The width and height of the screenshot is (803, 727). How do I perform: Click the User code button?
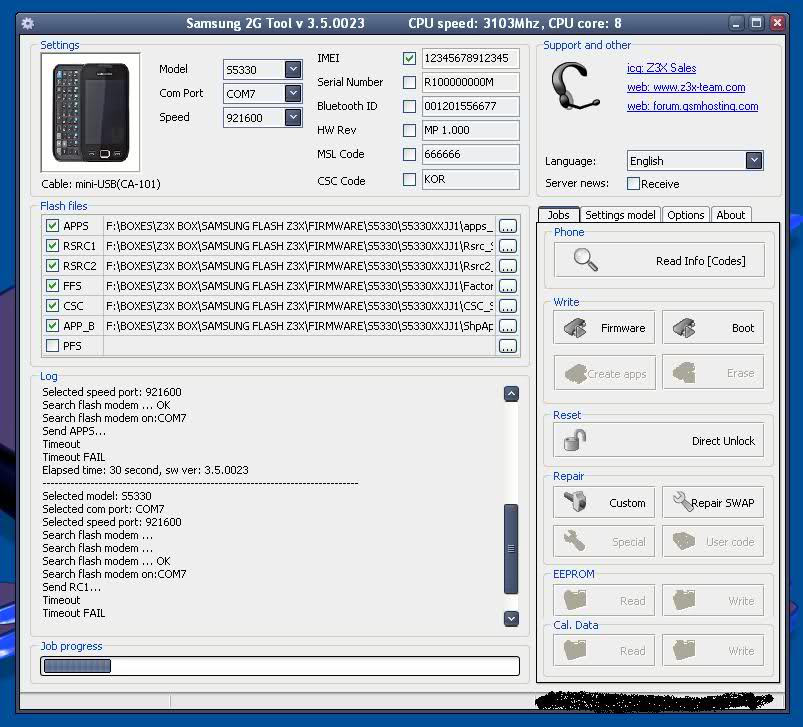[713, 541]
